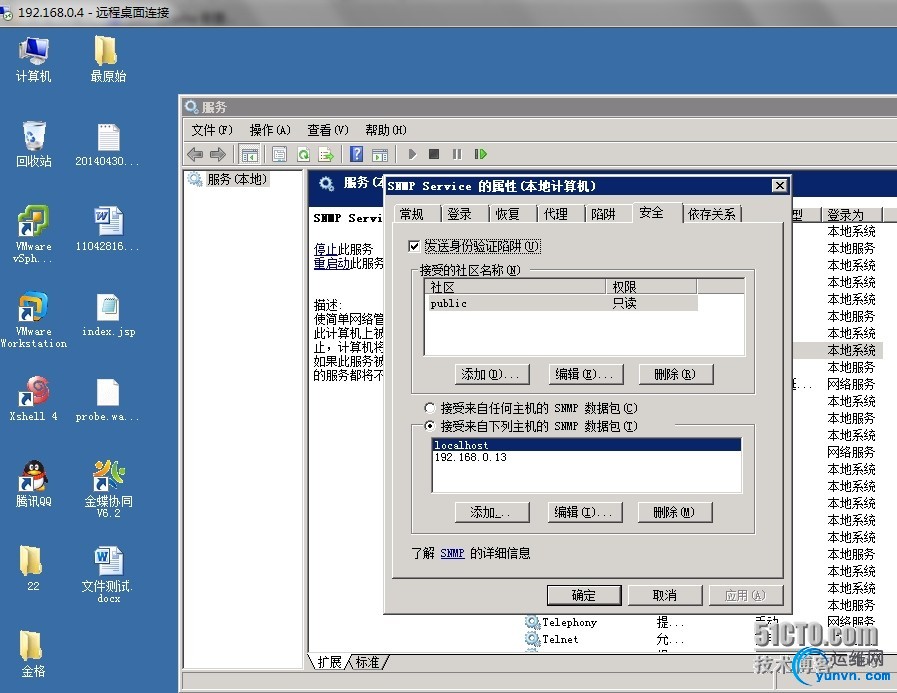Open the 计算机 desktop icon
Viewport: 897px width, 693px height.
click(33, 60)
